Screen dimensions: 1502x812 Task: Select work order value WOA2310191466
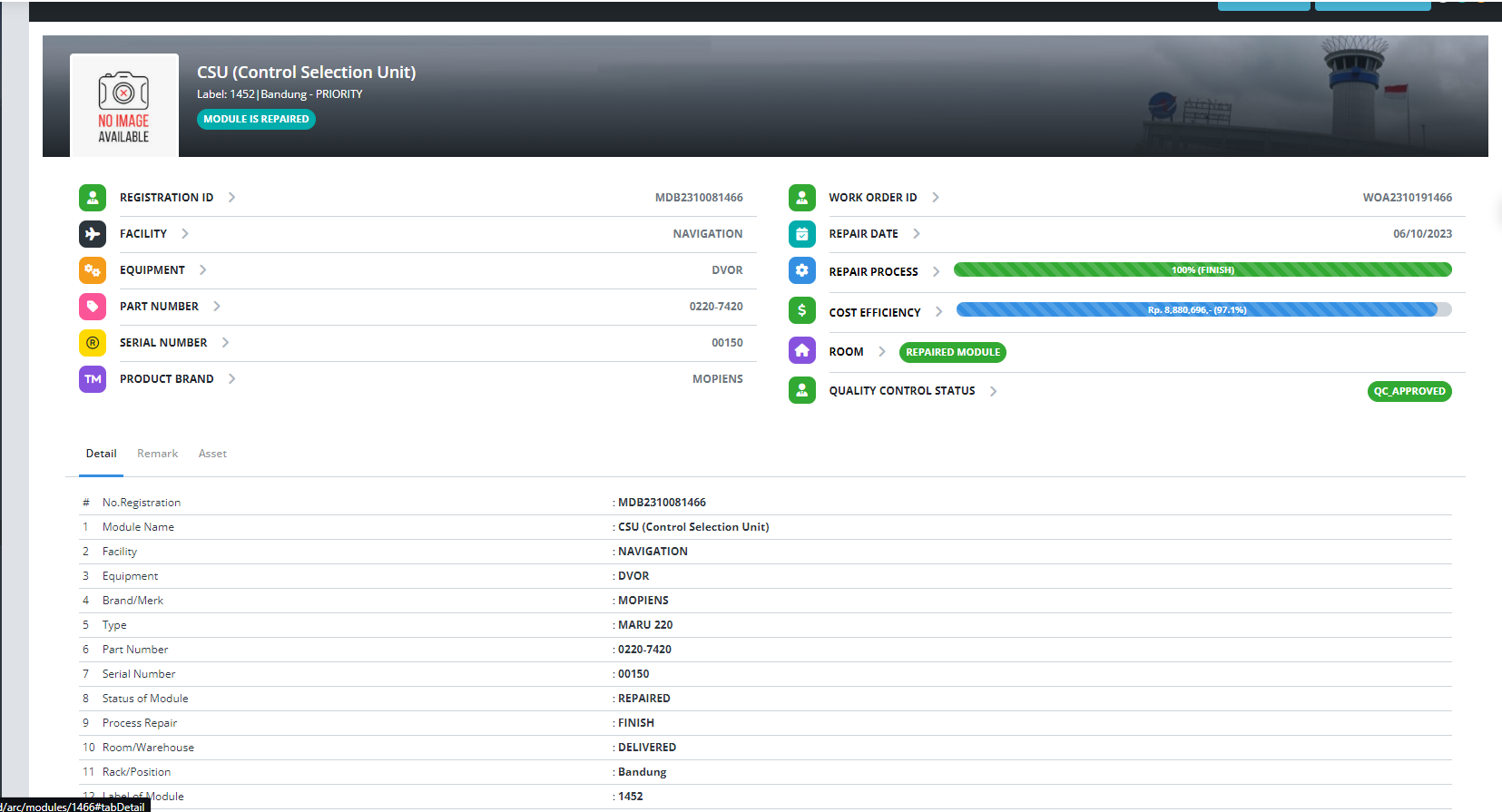[1408, 198]
